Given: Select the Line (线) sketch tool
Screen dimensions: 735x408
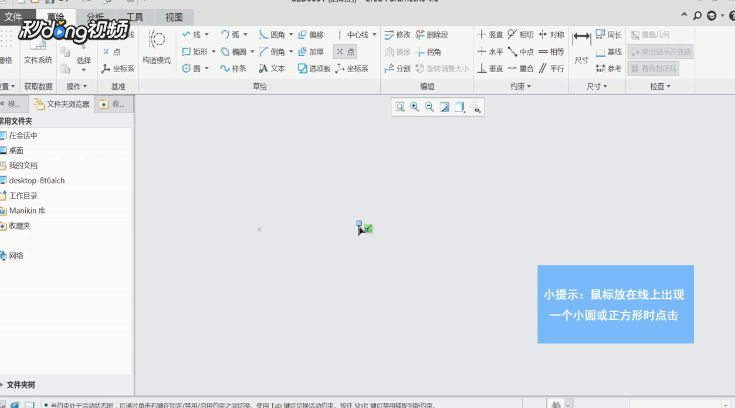Looking at the screenshot, I should click(191, 34).
